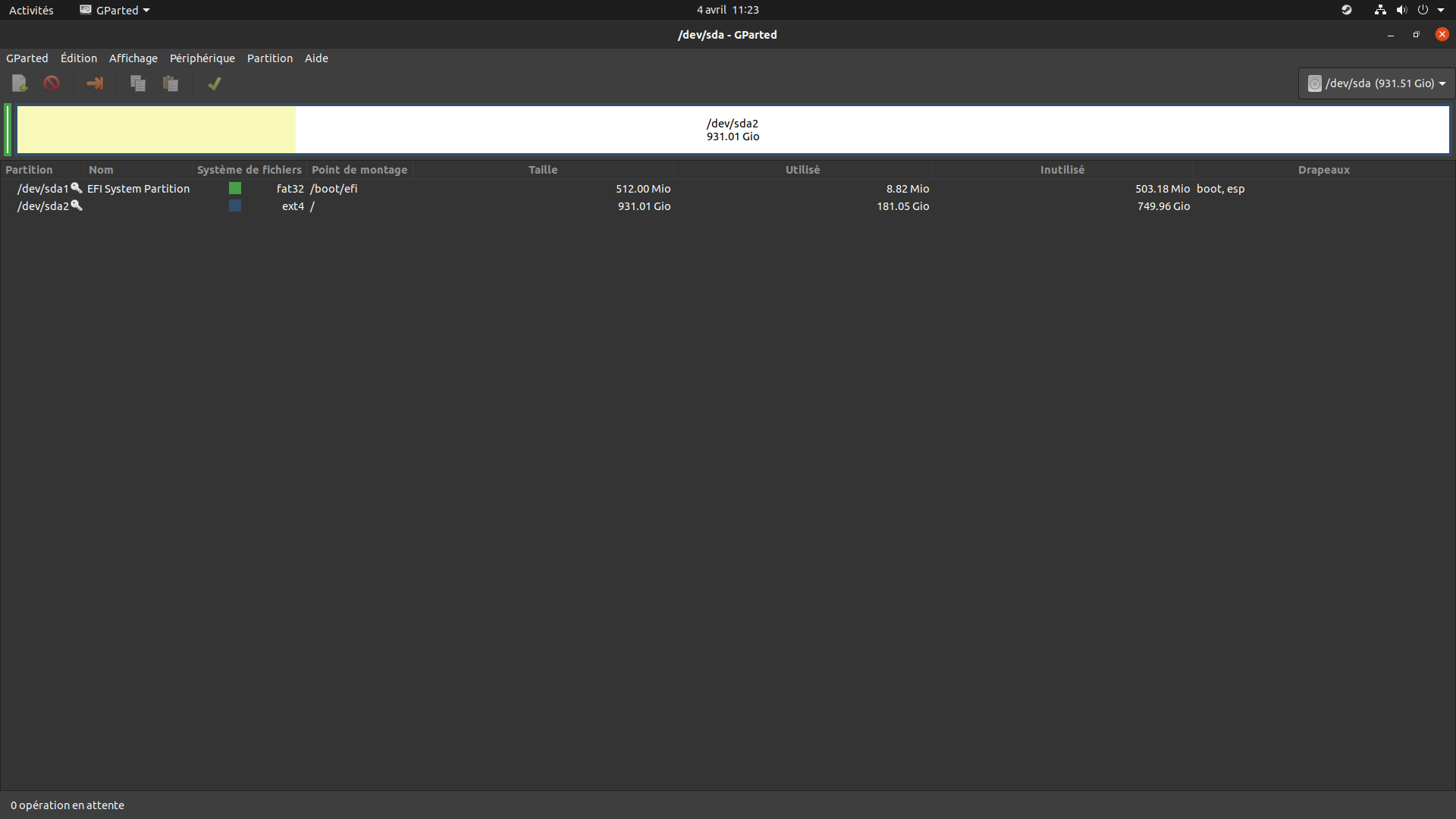Click the Activités button
The height and width of the screenshot is (819, 1456).
click(x=31, y=10)
